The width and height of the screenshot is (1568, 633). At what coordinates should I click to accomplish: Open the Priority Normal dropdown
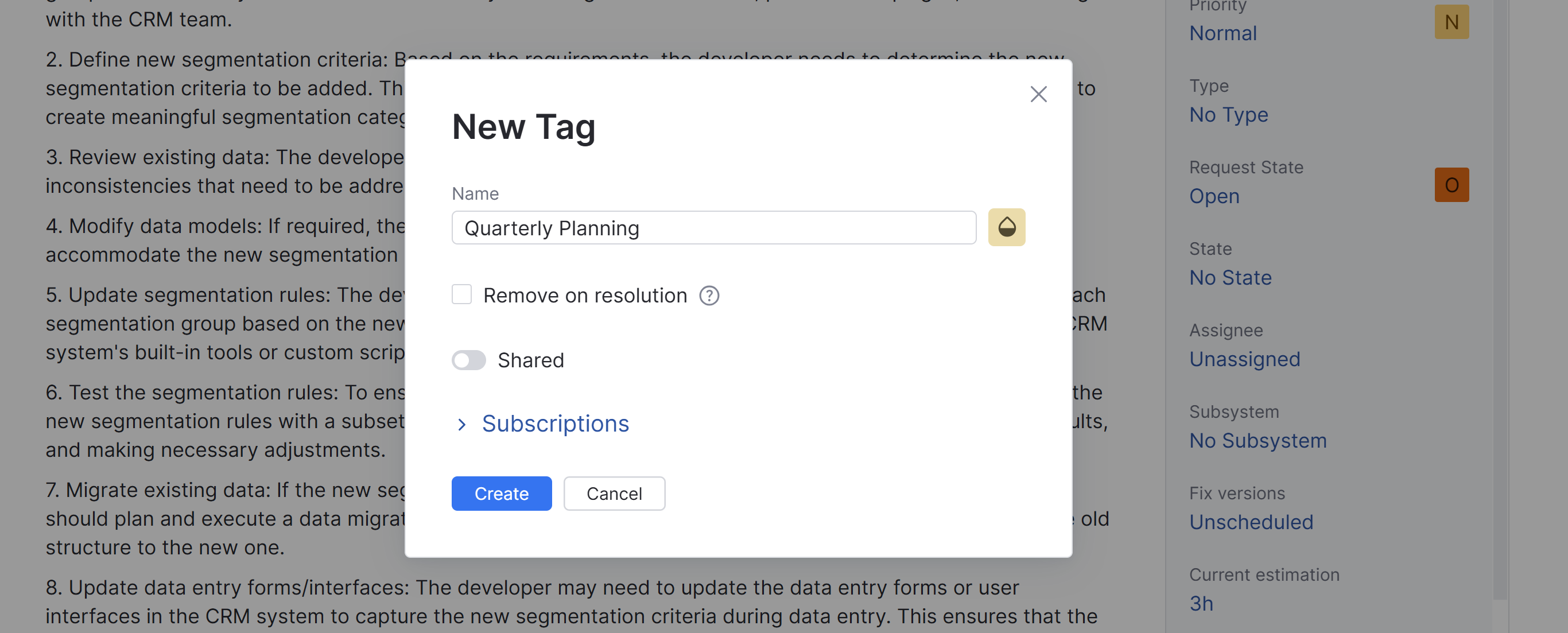coord(1223,33)
